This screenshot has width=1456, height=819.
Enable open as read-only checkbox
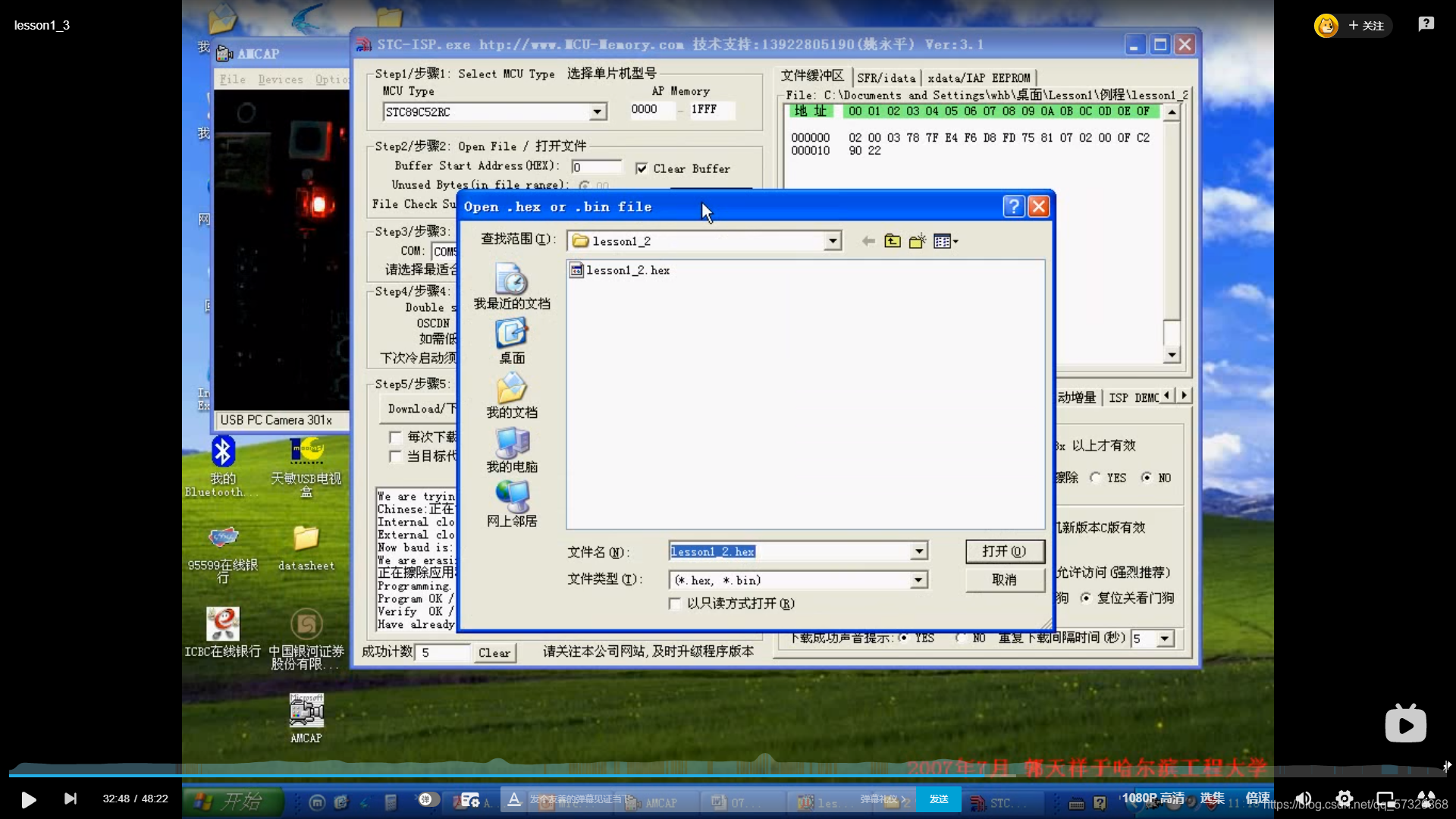[675, 604]
